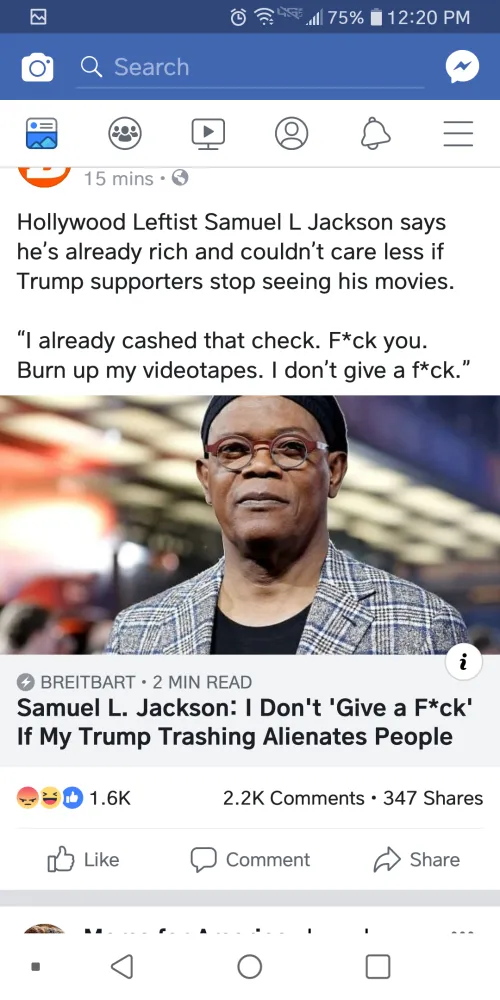
Task: Tap Android back navigation button
Action: (122, 966)
